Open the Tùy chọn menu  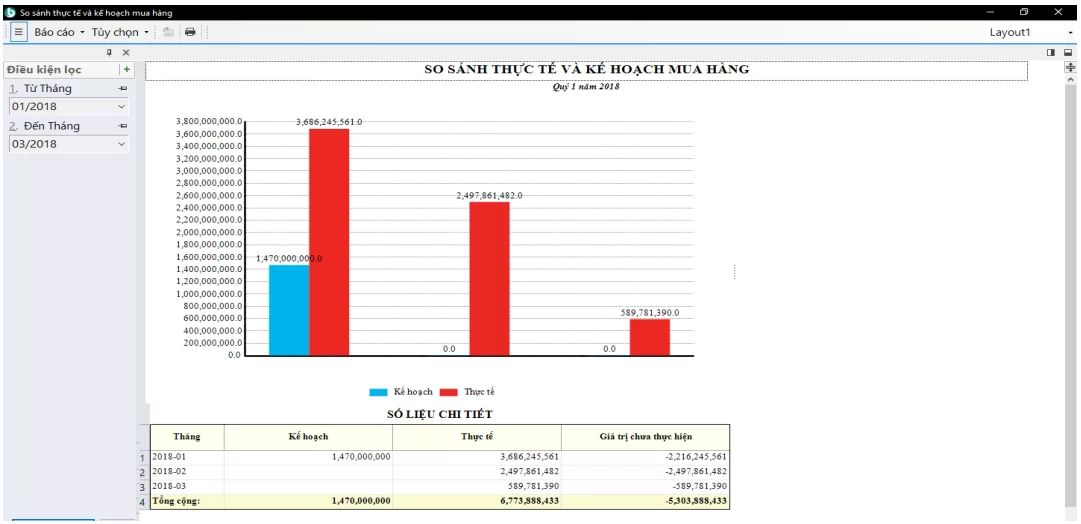(119, 32)
